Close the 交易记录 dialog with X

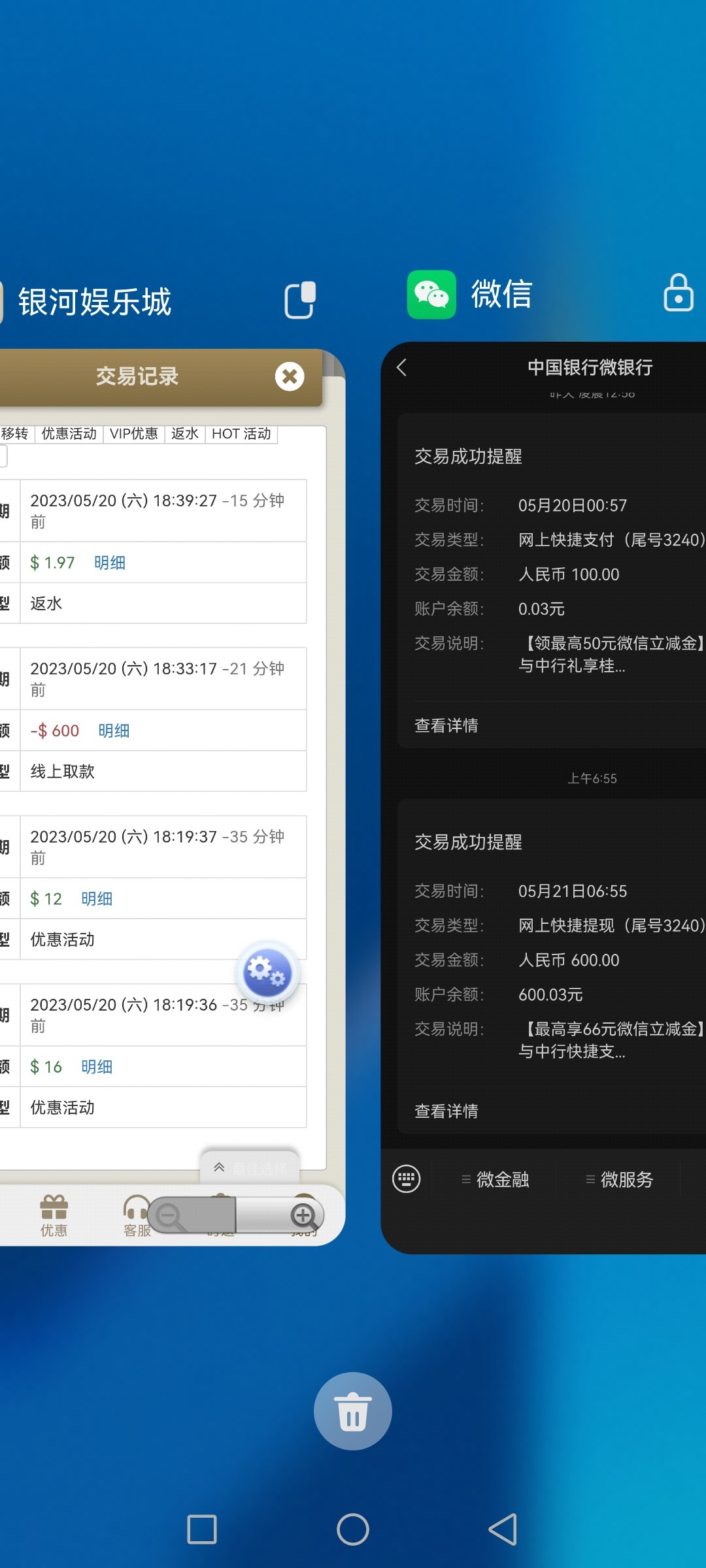point(290,376)
